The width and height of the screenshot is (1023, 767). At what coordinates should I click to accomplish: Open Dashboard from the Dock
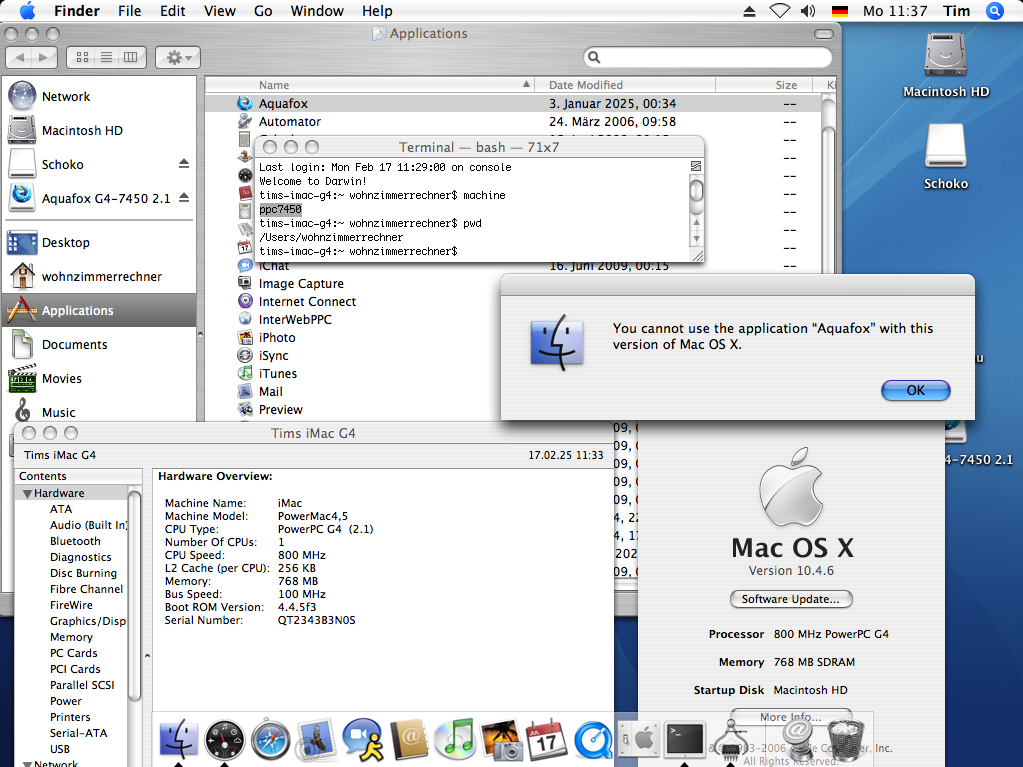tap(224, 740)
